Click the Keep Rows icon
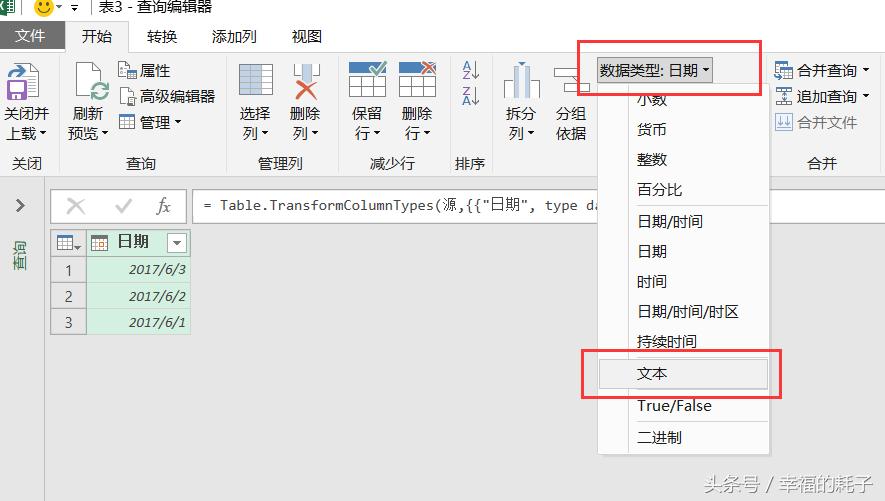The height and width of the screenshot is (501, 885). (367, 80)
